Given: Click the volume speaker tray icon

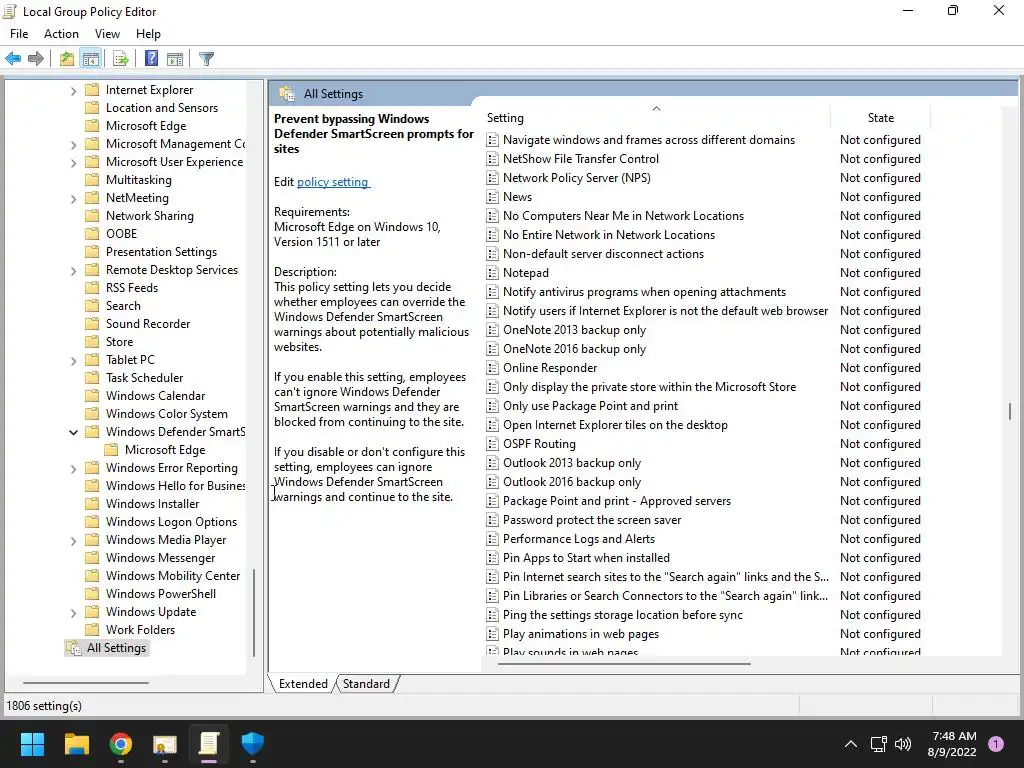Looking at the screenshot, I should point(903,744).
